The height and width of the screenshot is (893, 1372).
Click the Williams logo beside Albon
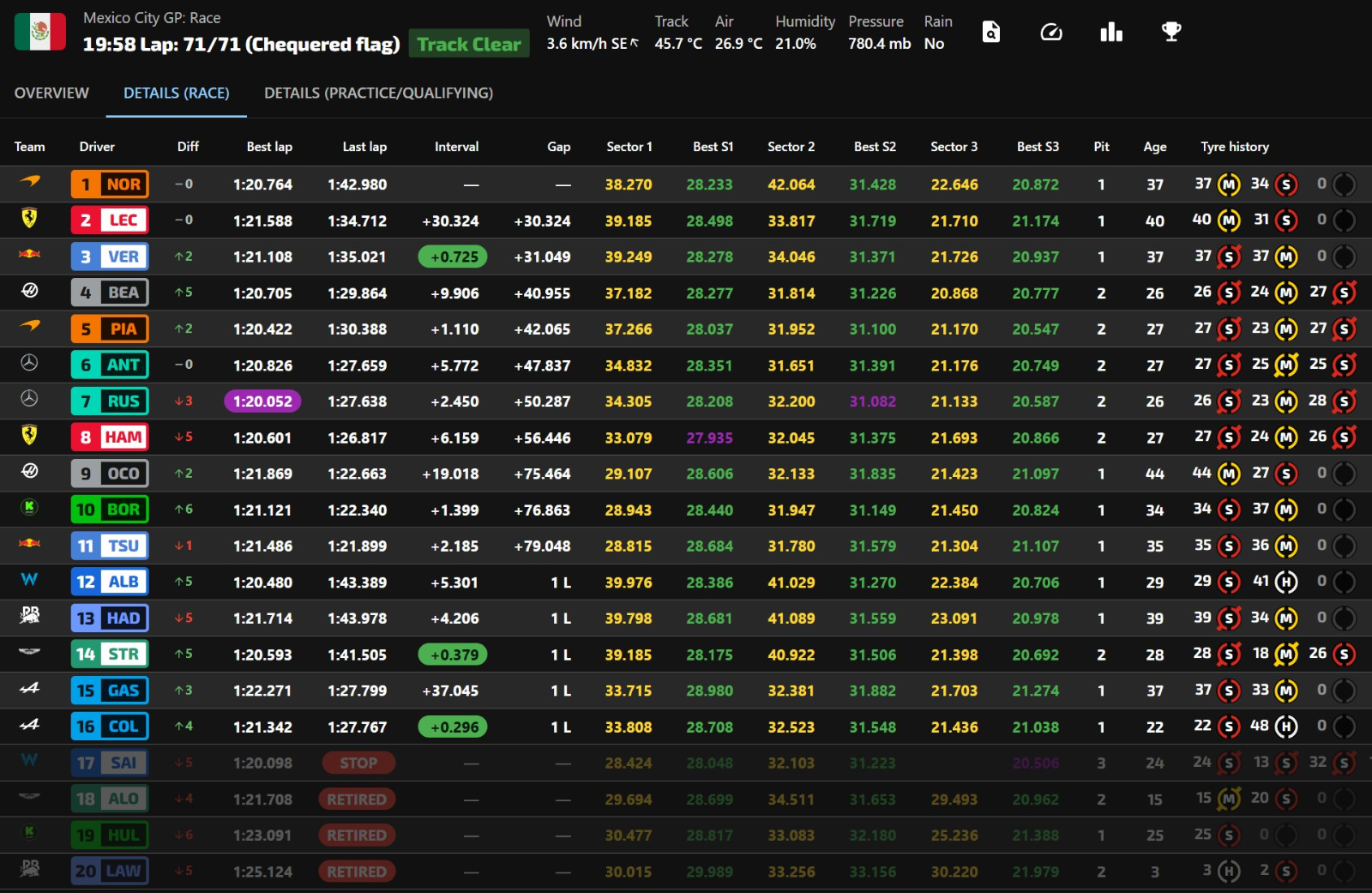click(x=29, y=581)
